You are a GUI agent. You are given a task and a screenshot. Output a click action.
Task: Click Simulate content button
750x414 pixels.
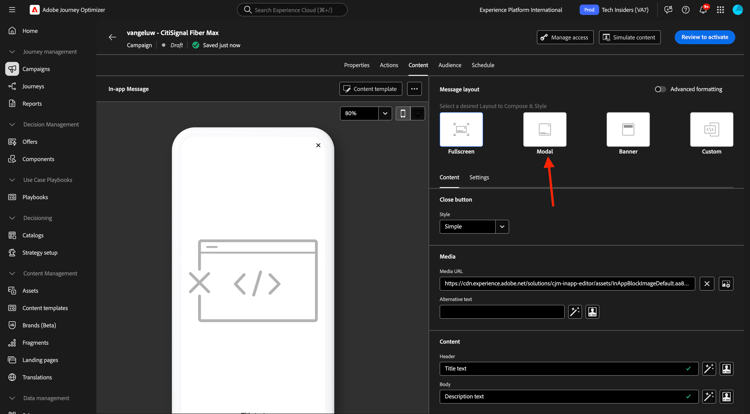tap(629, 37)
